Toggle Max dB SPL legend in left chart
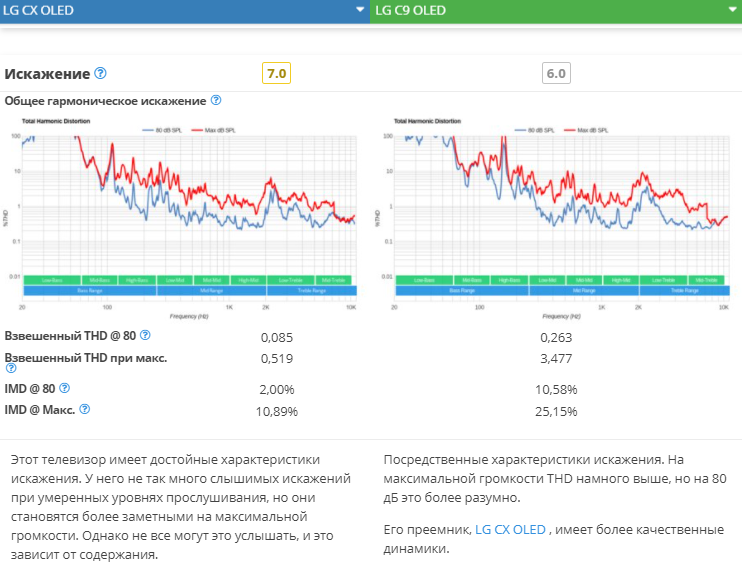742x580 pixels. coord(215,130)
